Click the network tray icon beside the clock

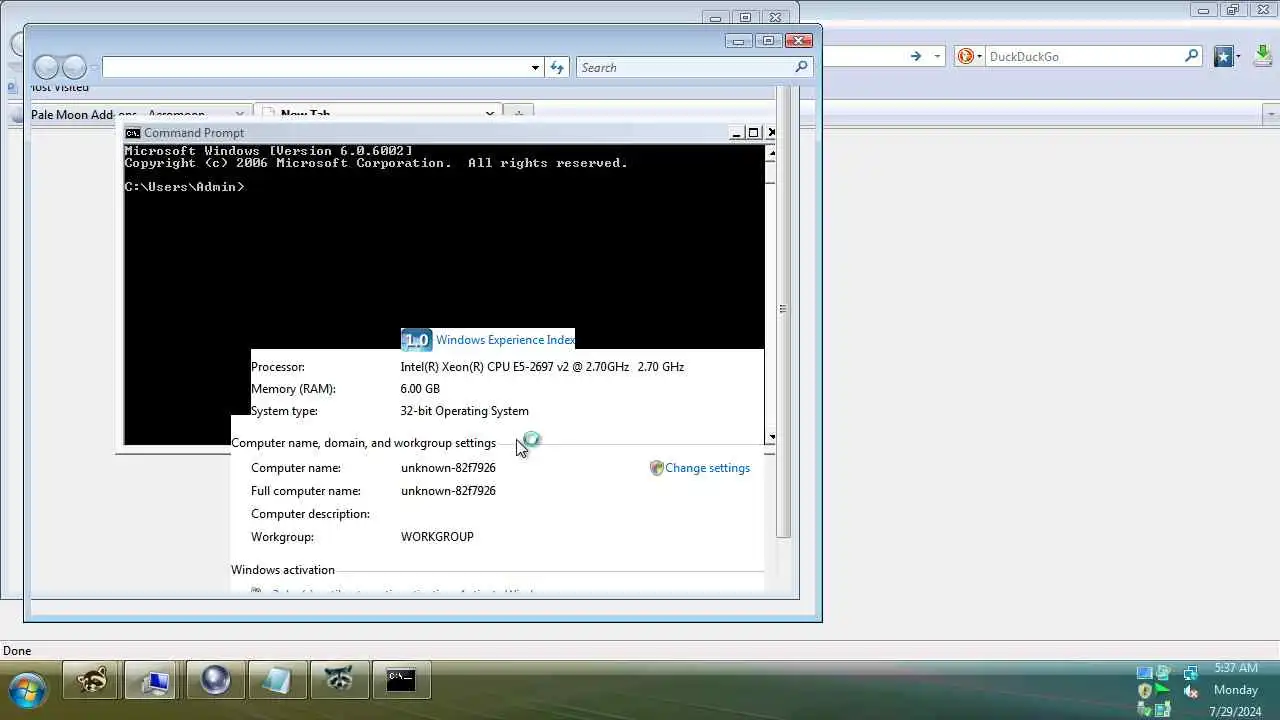(x=1190, y=673)
